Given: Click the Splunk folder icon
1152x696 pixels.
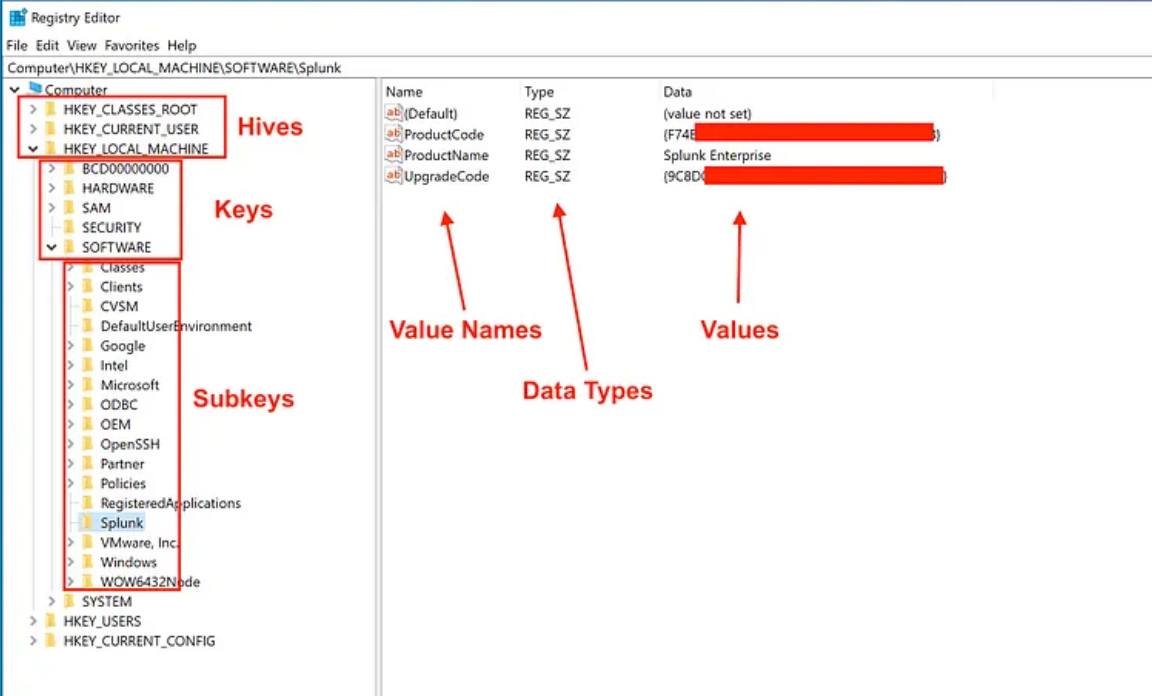Looking at the screenshot, I should [x=87, y=523].
